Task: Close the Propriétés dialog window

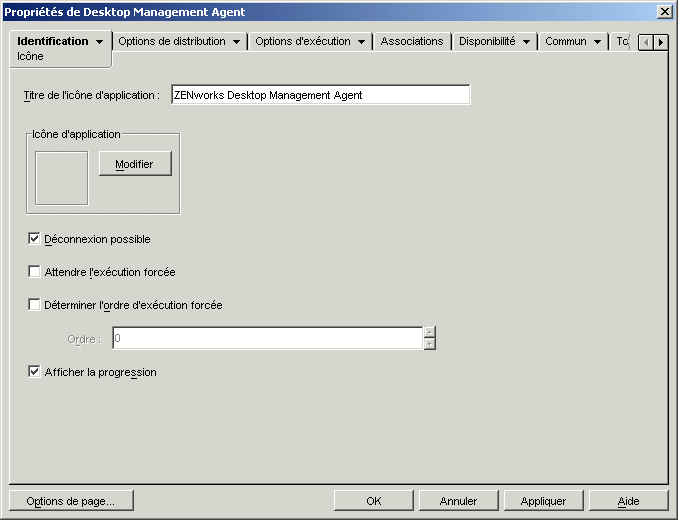Action: pos(664,12)
